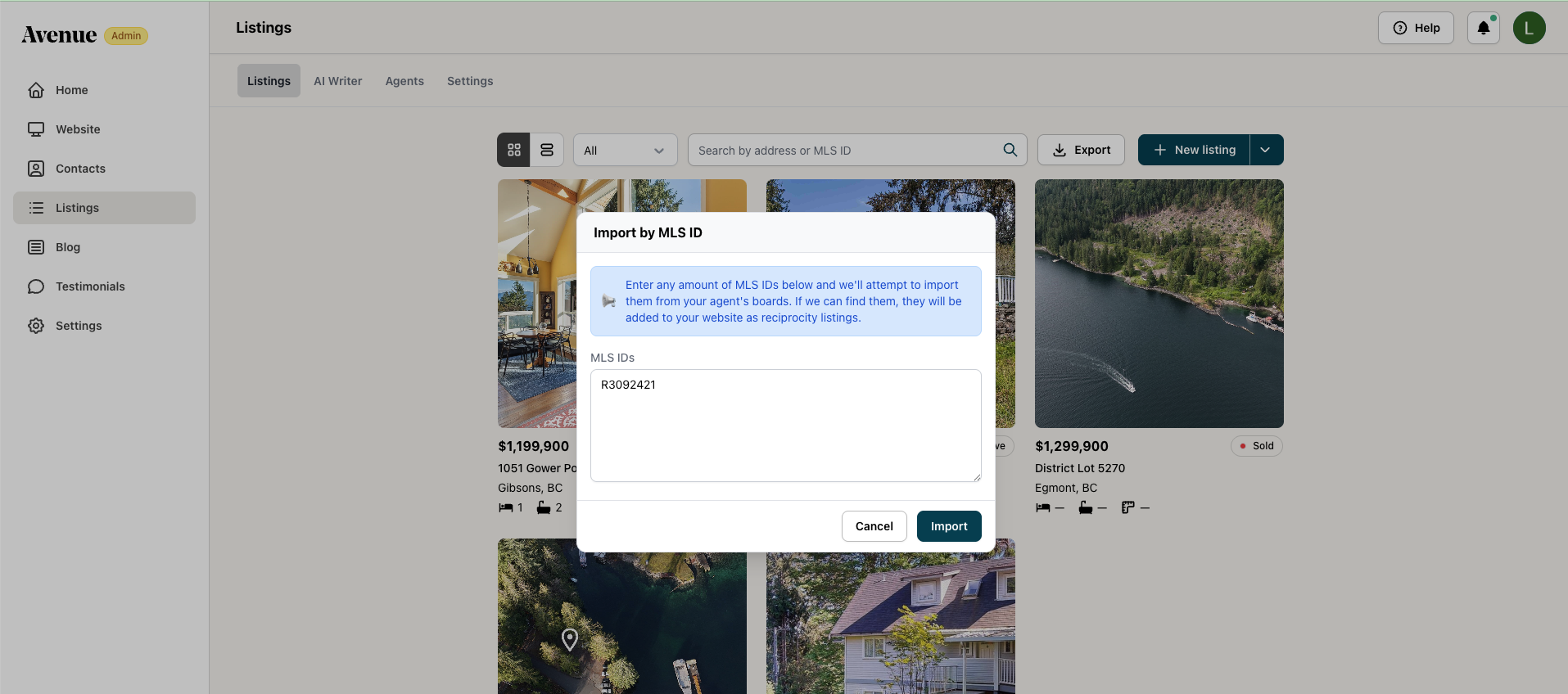The image size is (1568, 694).
Task: Create a New listing
Action: 1194,150
